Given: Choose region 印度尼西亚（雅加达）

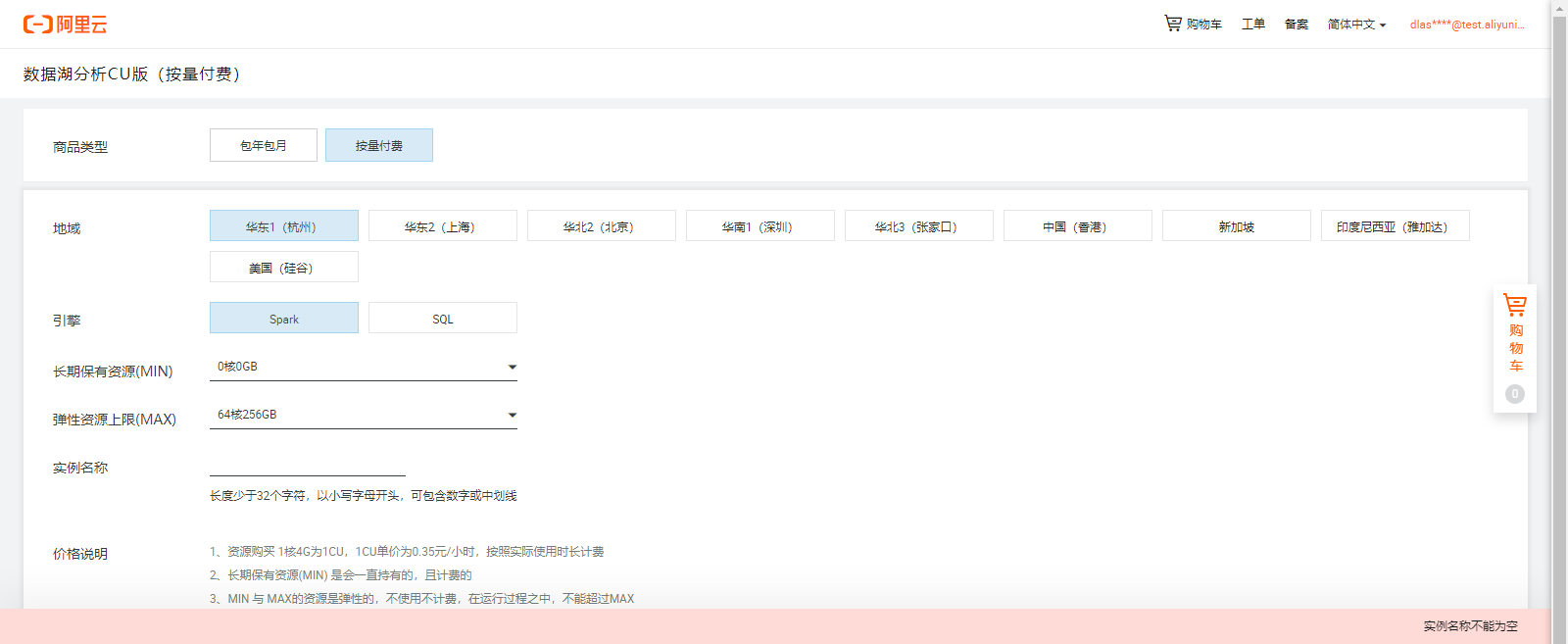Looking at the screenshot, I should pos(1396,226).
